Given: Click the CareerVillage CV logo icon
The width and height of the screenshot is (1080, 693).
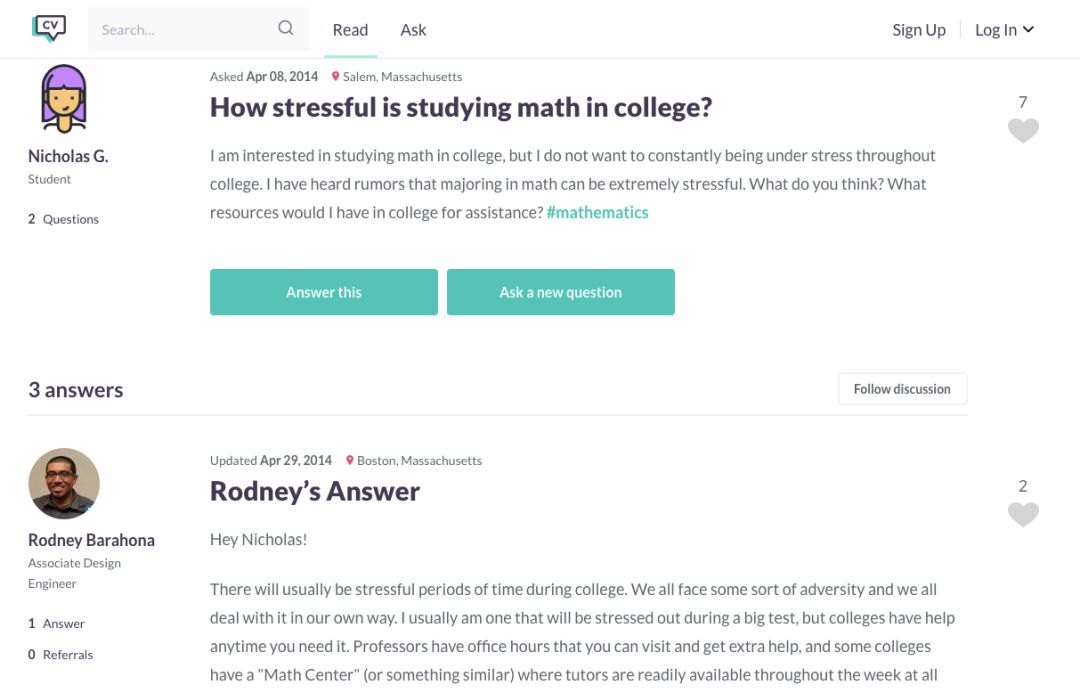Looking at the screenshot, I should pyautogui.click(x=49, y=29).
